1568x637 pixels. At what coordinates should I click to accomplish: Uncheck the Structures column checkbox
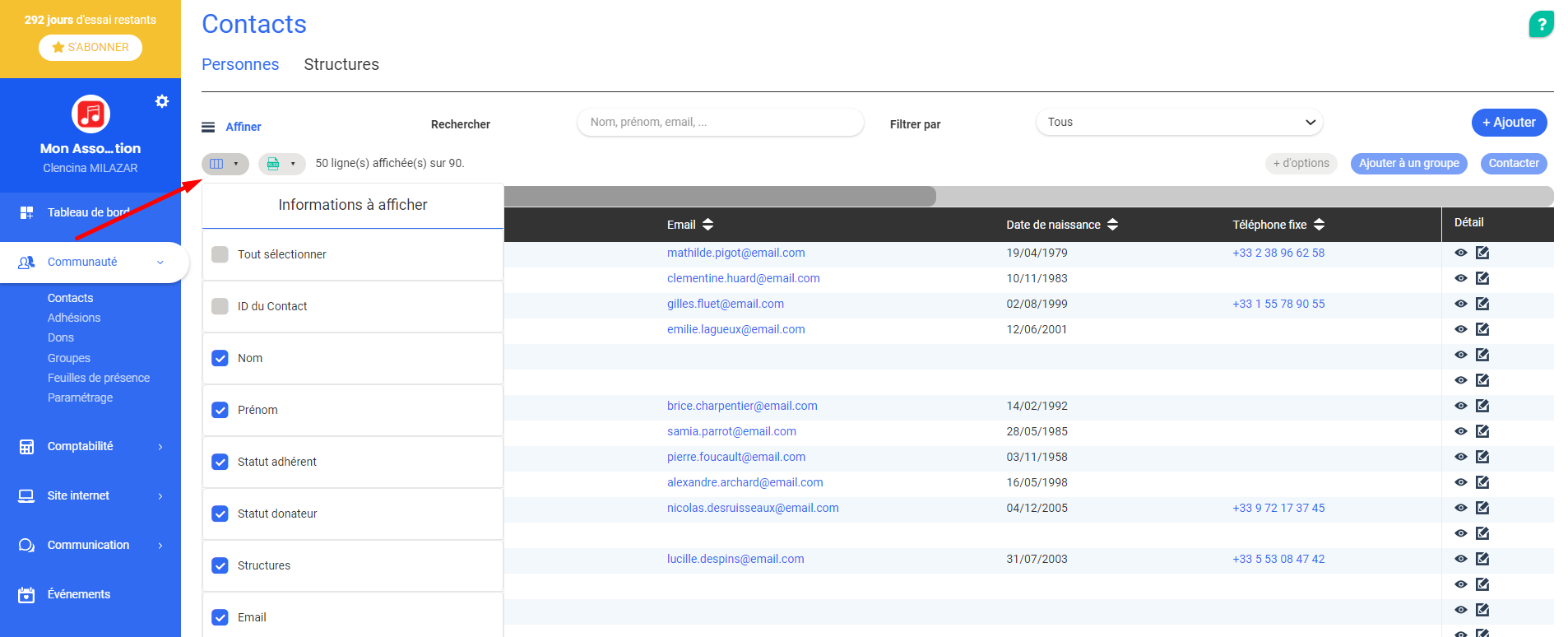point(220,565)
